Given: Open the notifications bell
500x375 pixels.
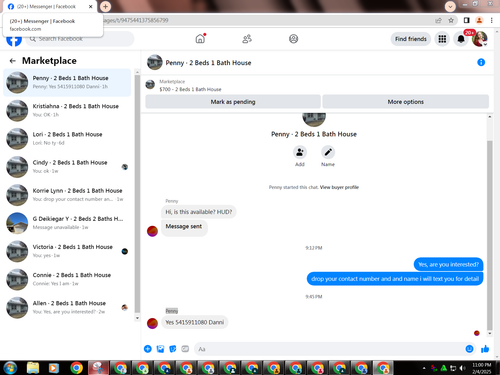Looking at the screenshot, I should tap(461, 39).
